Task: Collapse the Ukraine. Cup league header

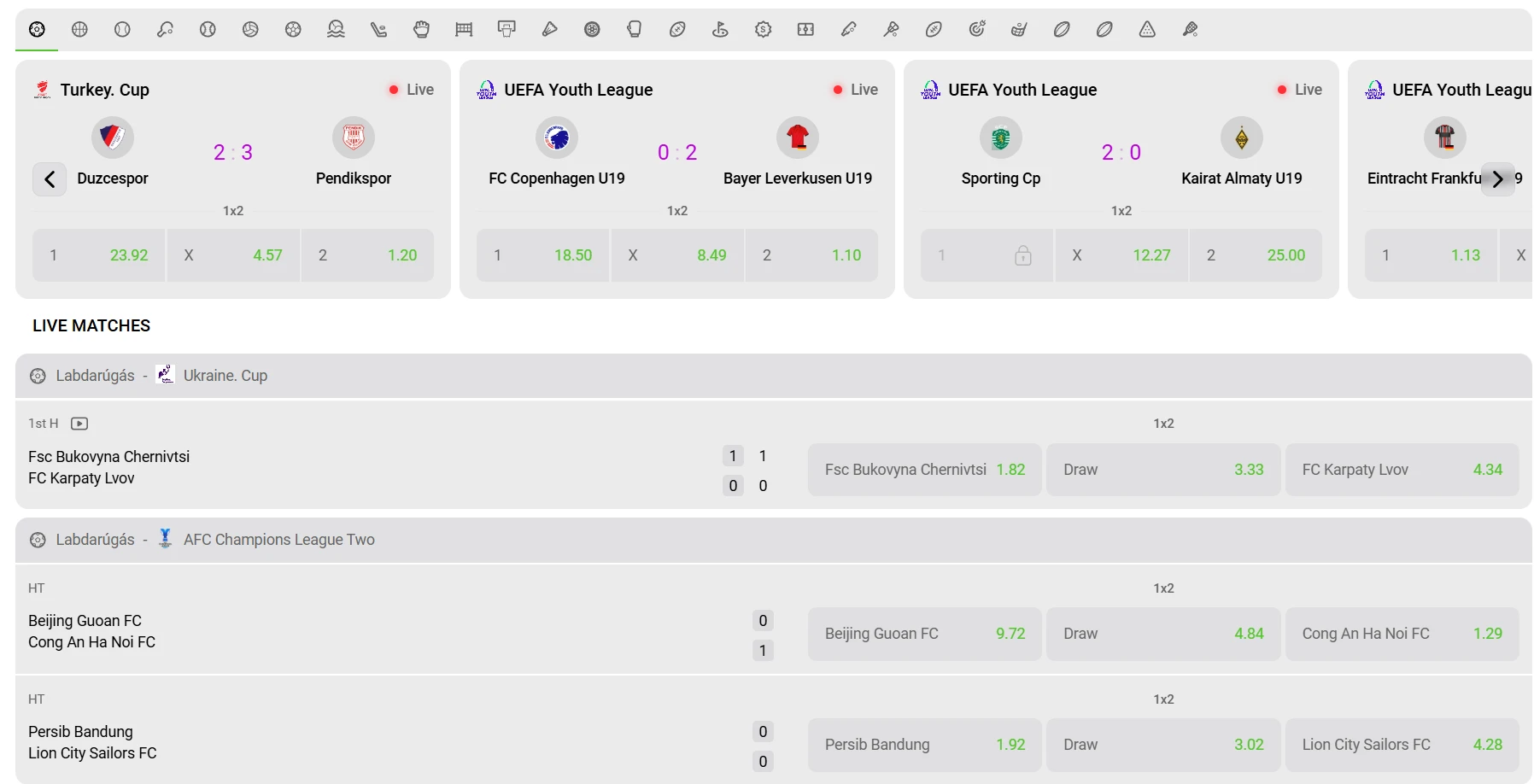Action: [x=774, y=376]
